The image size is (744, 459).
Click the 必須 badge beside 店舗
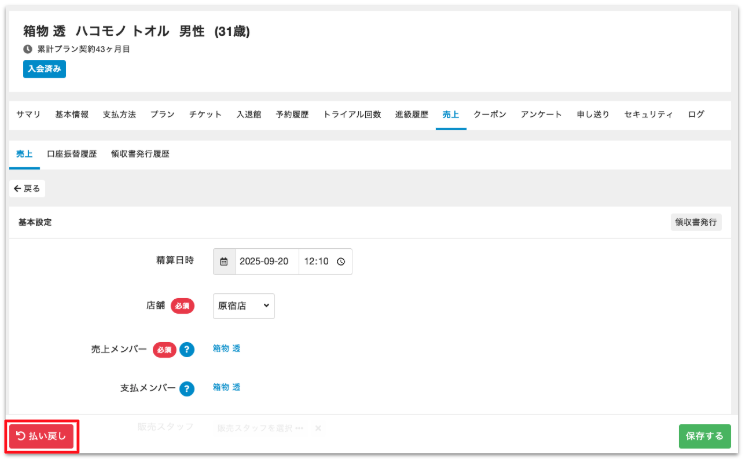pos(181,306)
